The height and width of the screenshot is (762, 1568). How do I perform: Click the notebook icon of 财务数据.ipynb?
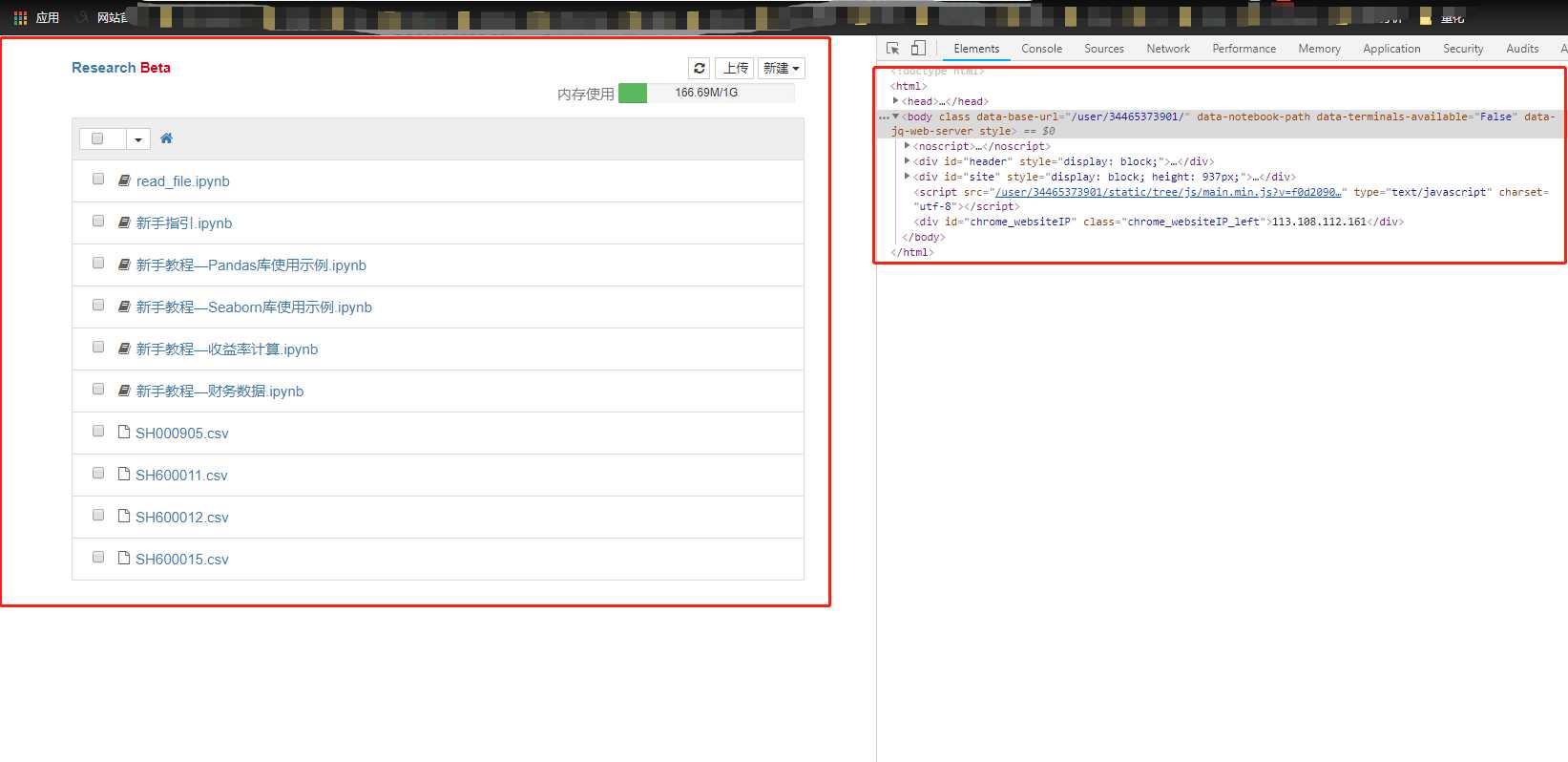tap(124, 391)
